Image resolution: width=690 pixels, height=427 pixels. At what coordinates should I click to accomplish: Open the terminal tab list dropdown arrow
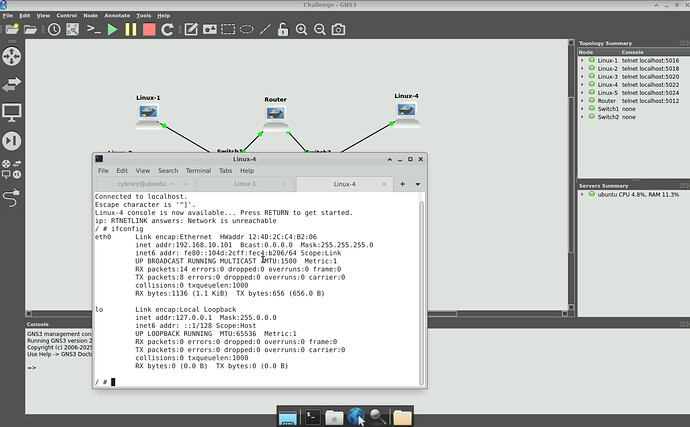[x=417, y=184]
